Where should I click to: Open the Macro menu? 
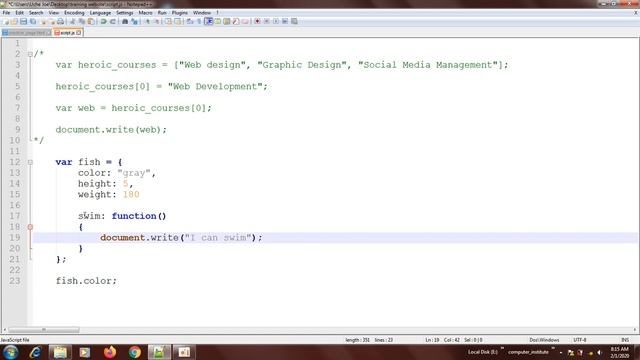click(145, 13)
